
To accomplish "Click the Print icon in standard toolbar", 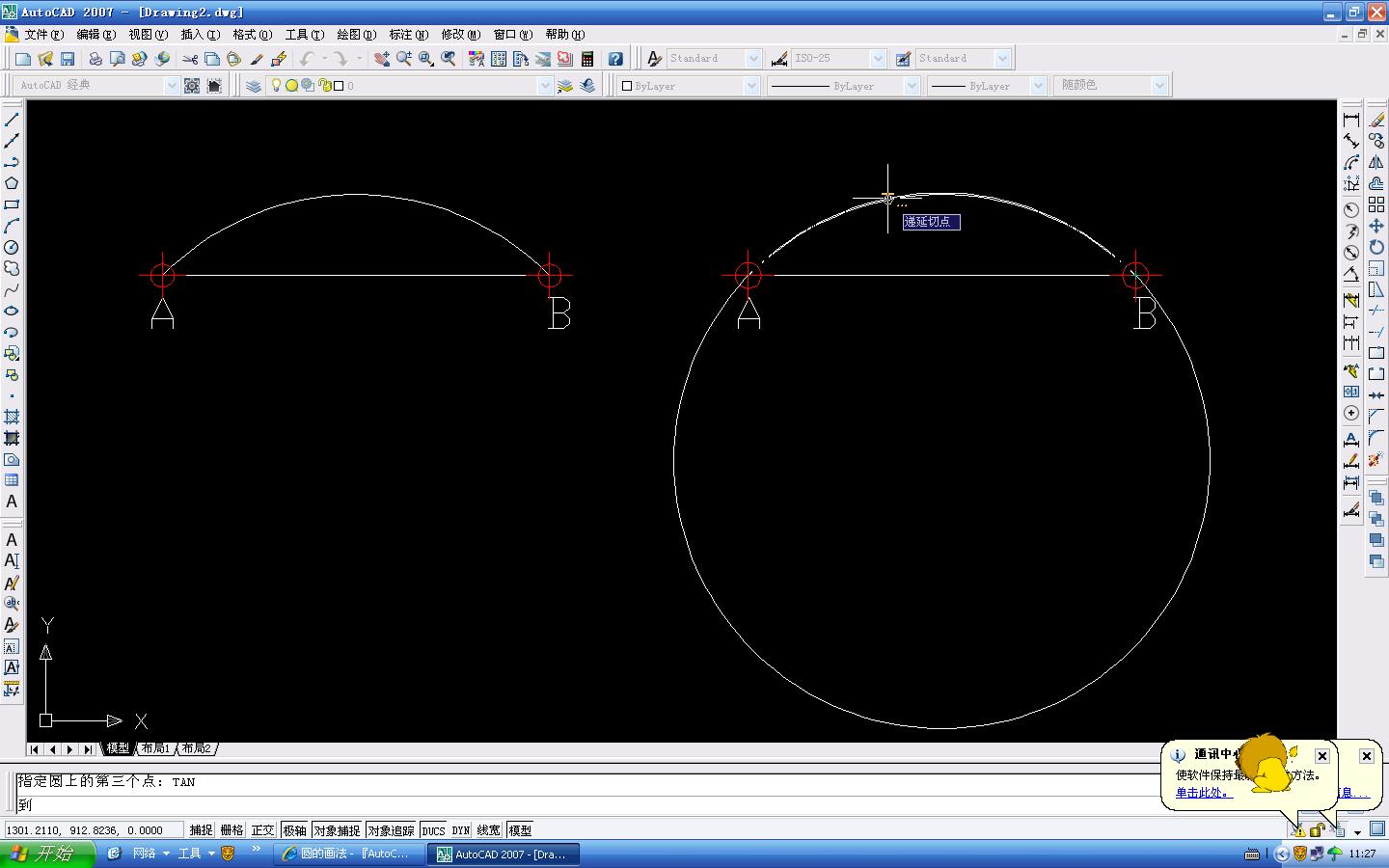I will coord(95,59).
